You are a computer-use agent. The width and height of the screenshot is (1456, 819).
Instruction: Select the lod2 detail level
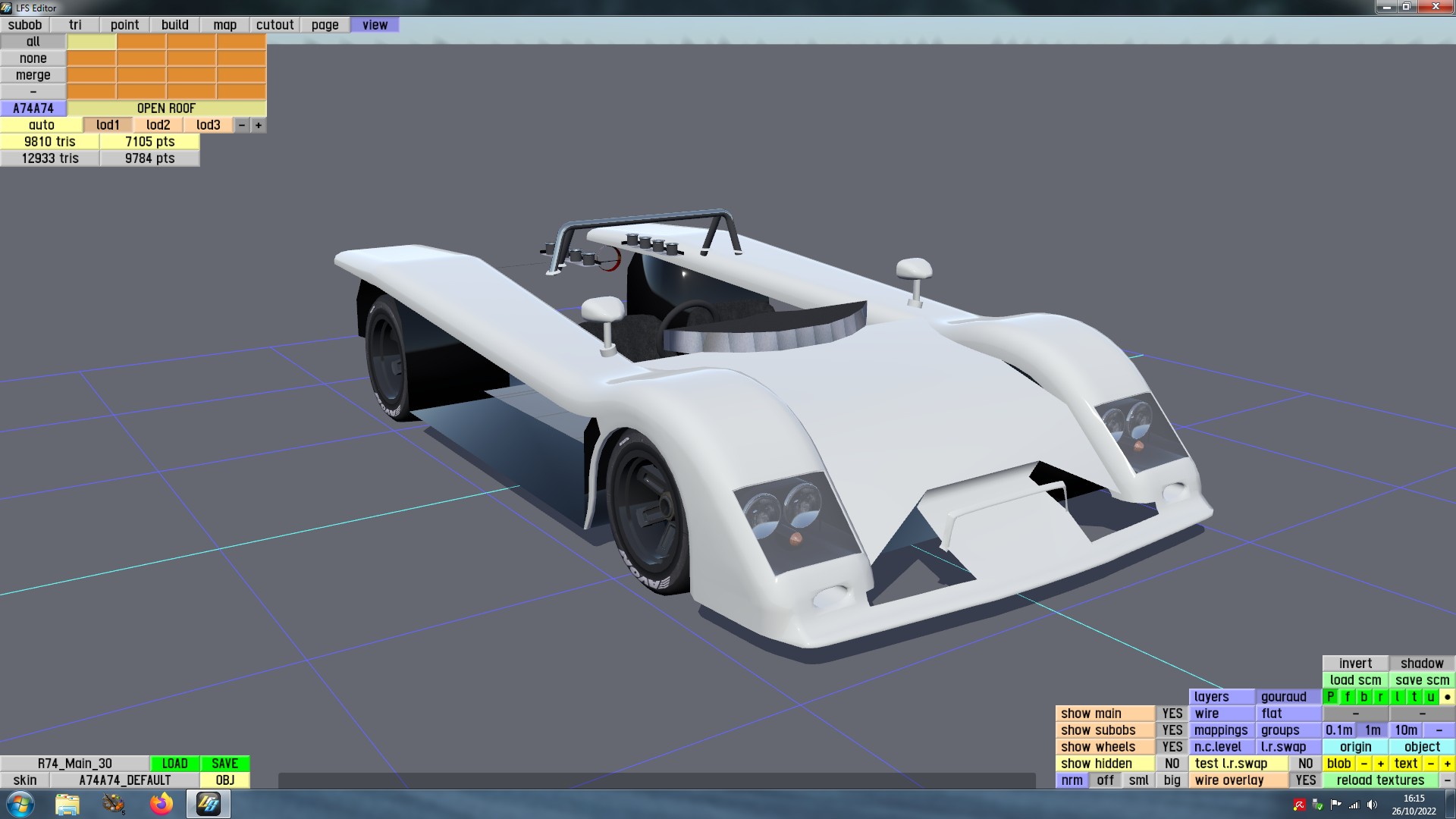158,125
